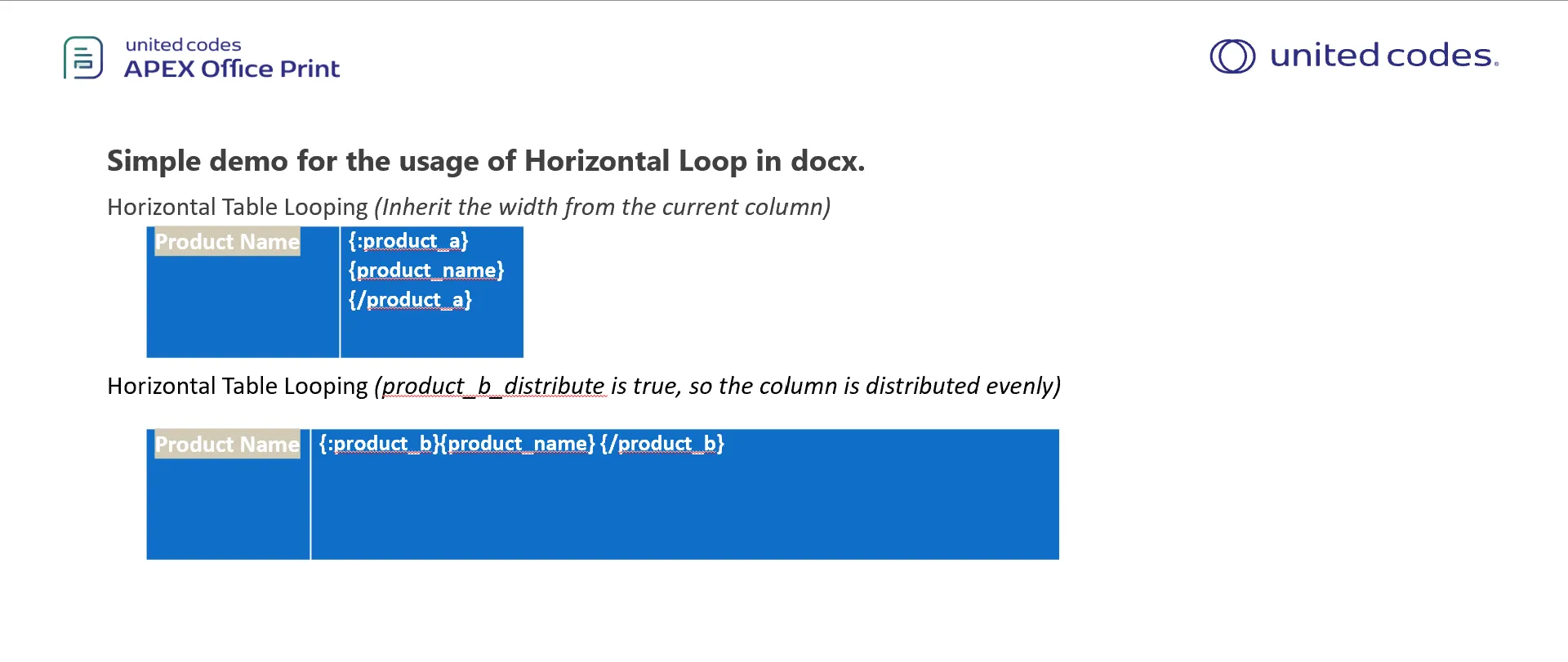The image size is (1568, 662).
Task: Click the APEX Office Print document icon
Action: click(83, 57)
